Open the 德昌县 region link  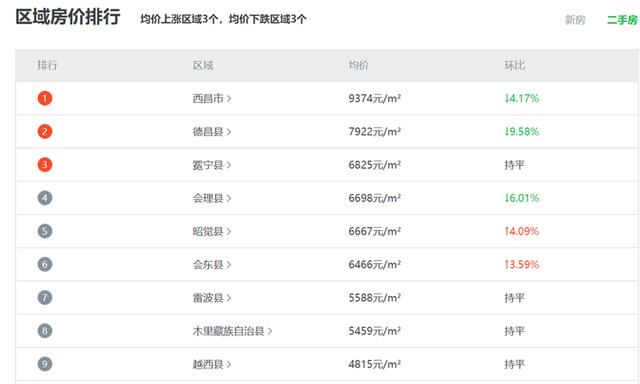coord(212,132)
